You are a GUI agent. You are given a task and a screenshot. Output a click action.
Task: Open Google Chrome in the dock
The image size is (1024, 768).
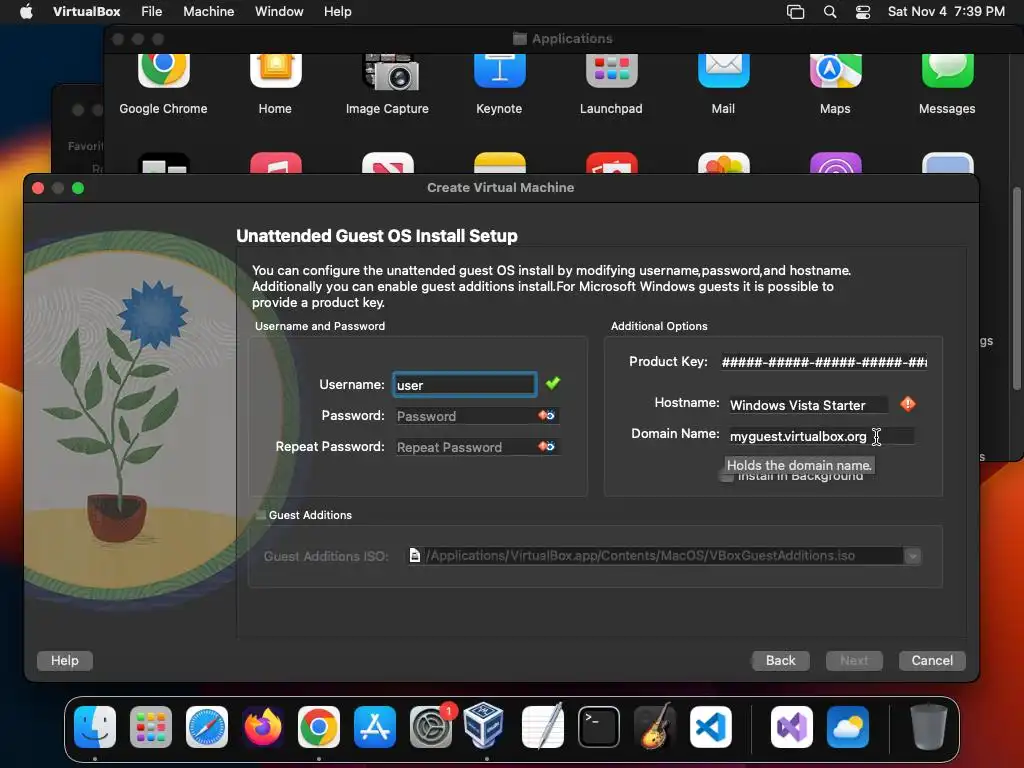(x=319, y=727)
